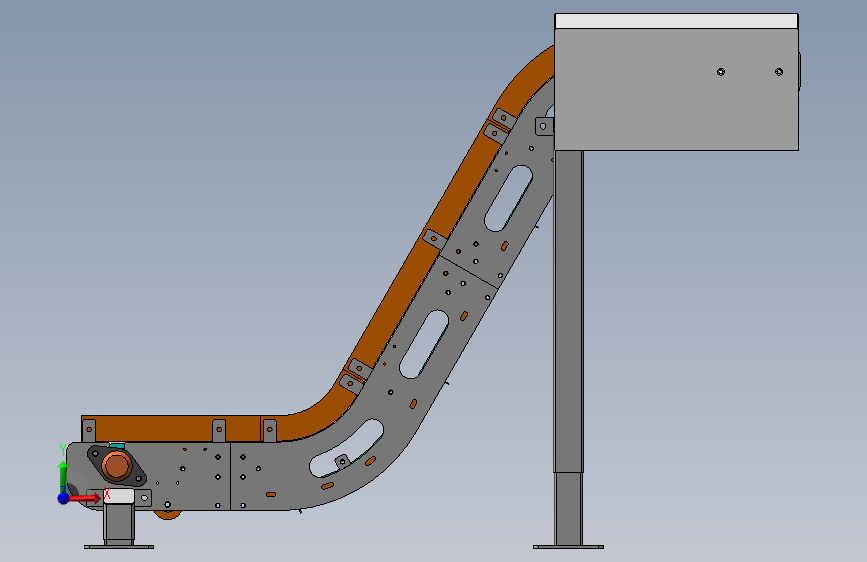867x562 pixels.
Task: Select the tall support leg under the box
Action: pos(568,311)
